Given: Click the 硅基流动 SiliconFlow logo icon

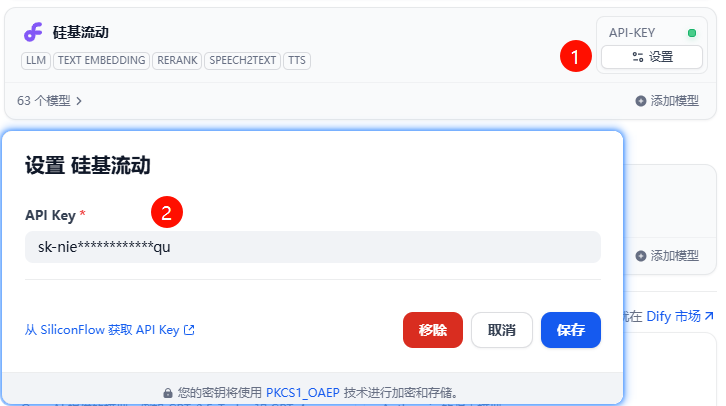Looking at the screenshot, I should (x=33, y=32).
